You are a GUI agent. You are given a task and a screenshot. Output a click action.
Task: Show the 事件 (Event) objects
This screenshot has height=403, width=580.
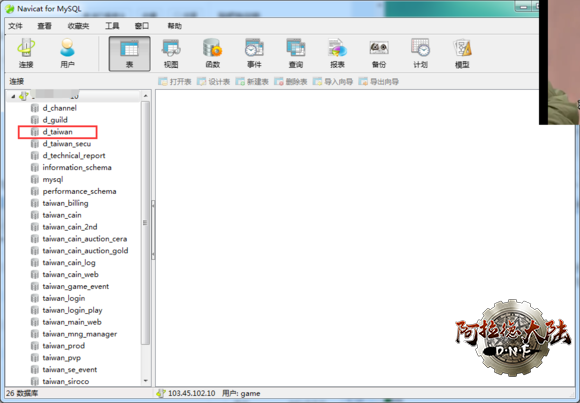point(254,53)
